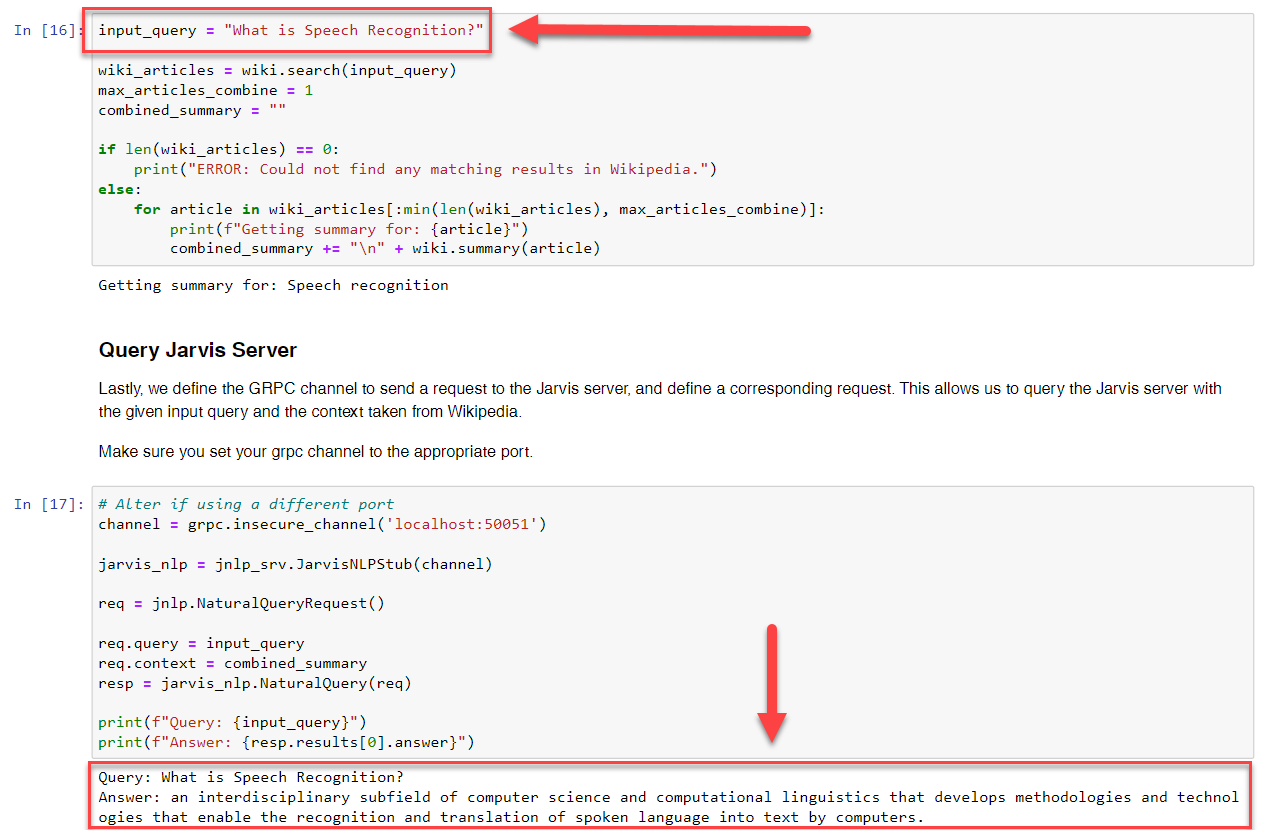Click the max_articles_combine = 1 line
1268x830 pixels.
point(206,90)
